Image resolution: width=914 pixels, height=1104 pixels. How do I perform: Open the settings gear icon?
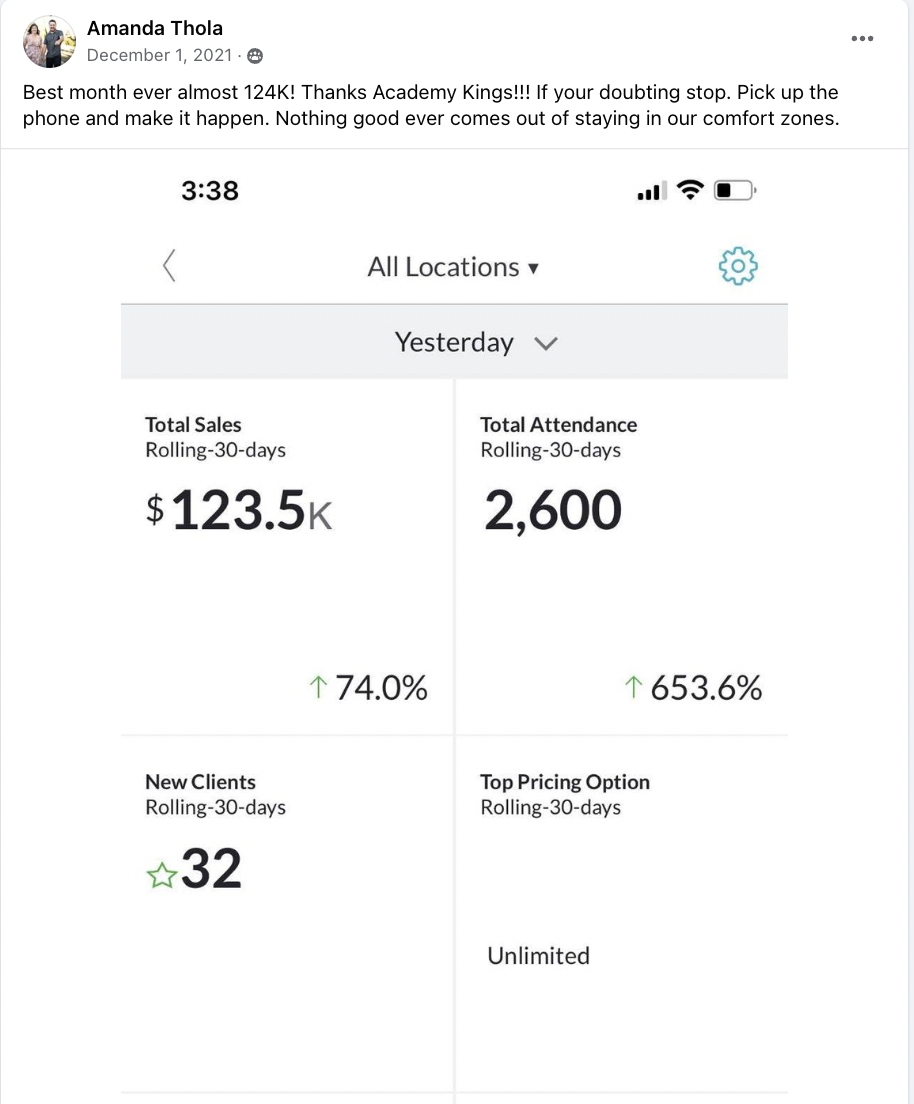coord(737,266)
